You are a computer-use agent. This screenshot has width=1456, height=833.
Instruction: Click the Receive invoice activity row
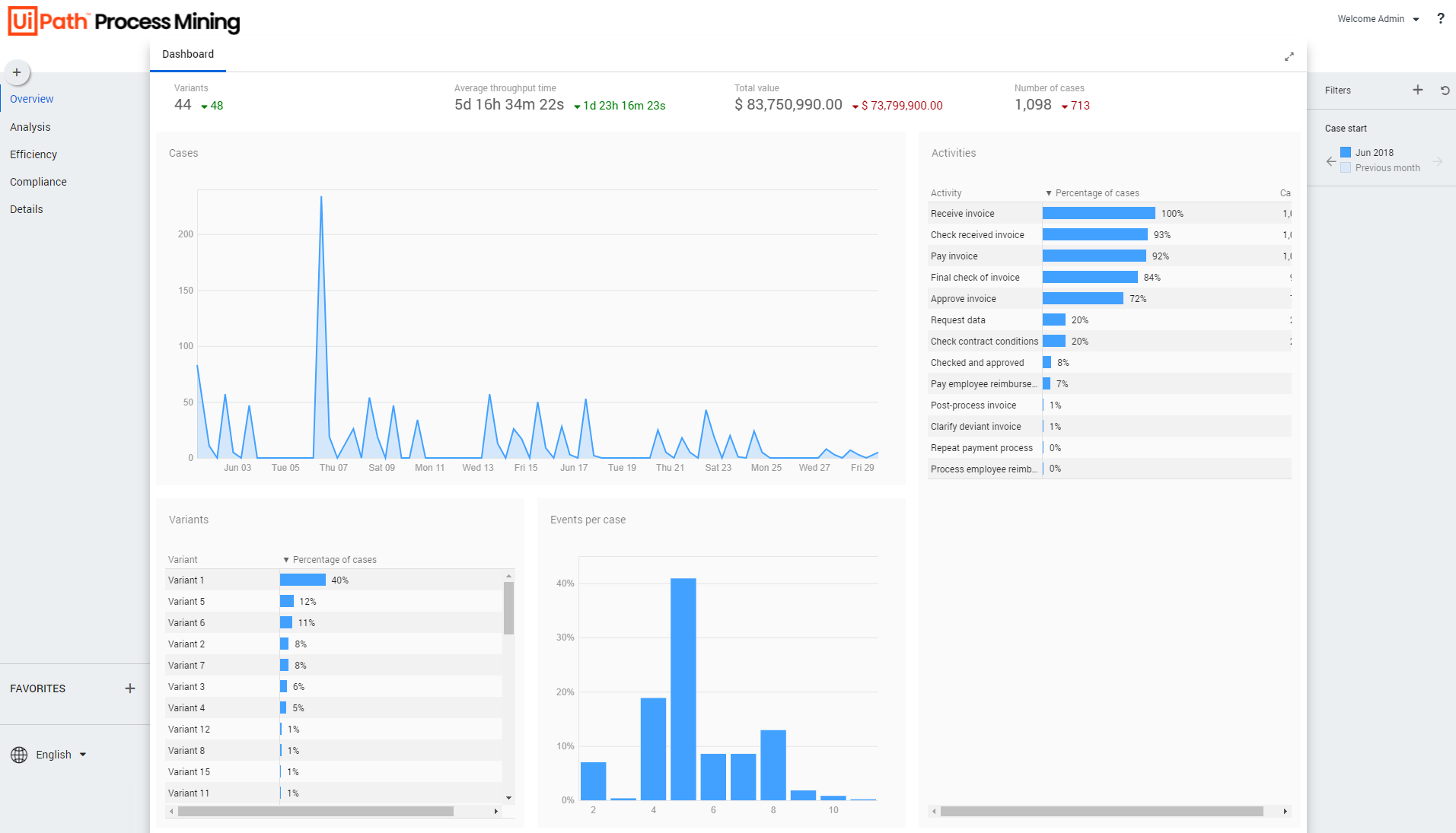[962, 214]
